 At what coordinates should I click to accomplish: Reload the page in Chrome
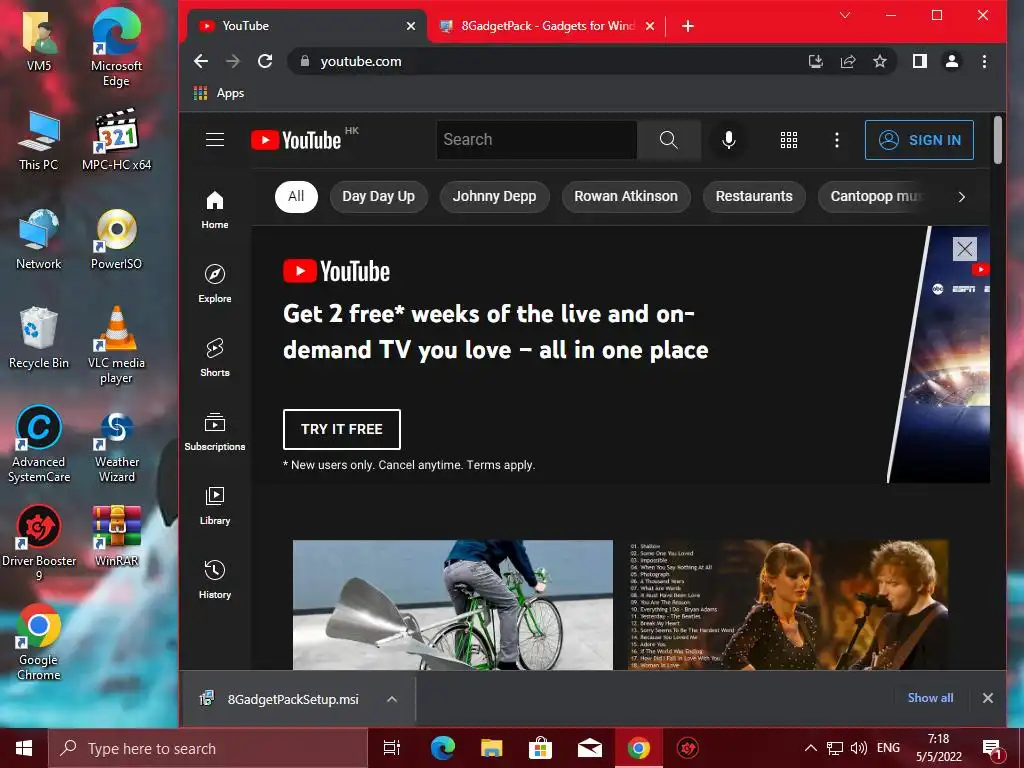[265, 61]
